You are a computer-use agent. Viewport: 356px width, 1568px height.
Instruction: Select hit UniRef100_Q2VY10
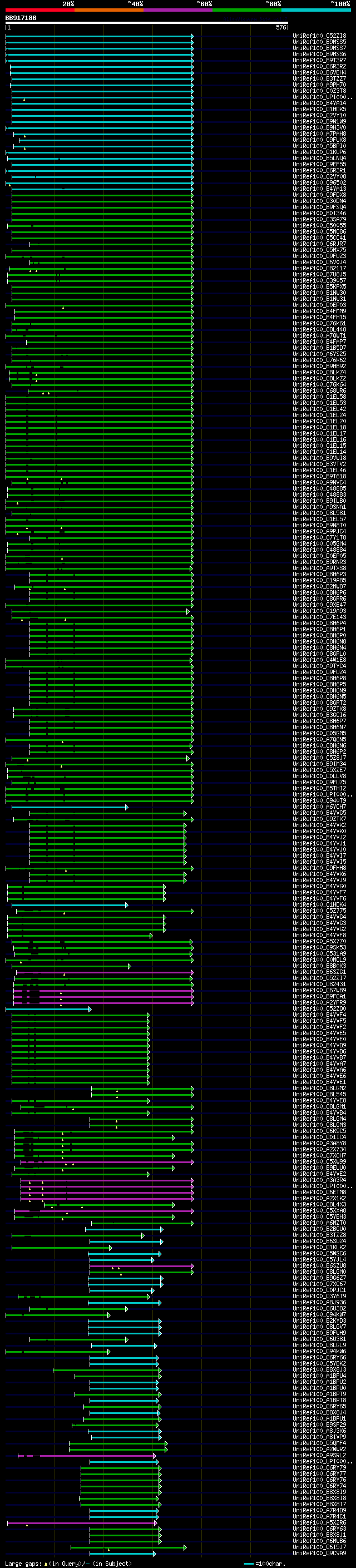(x=319, y=115)
